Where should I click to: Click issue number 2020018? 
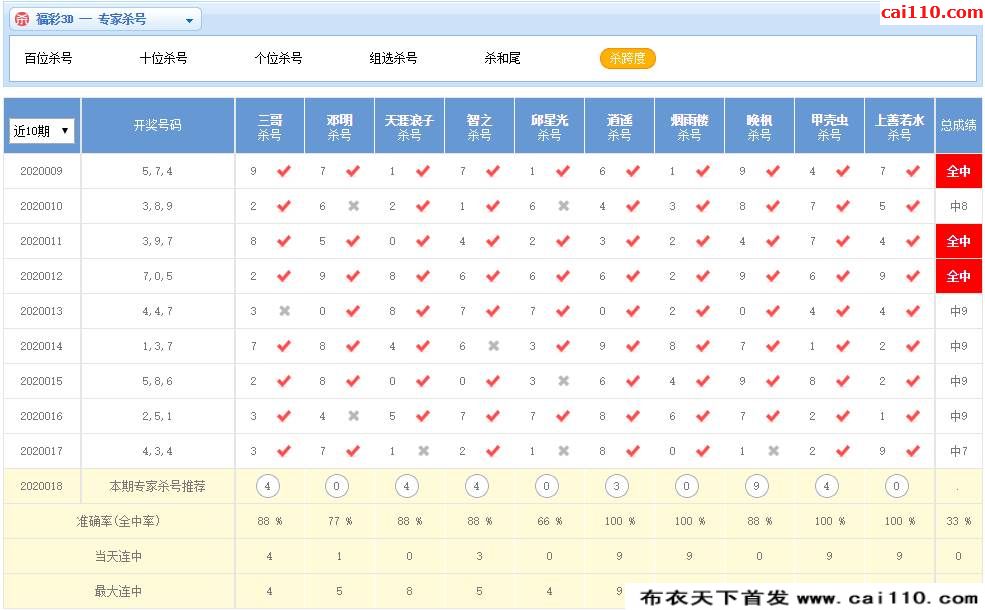[x=41, y=486]
